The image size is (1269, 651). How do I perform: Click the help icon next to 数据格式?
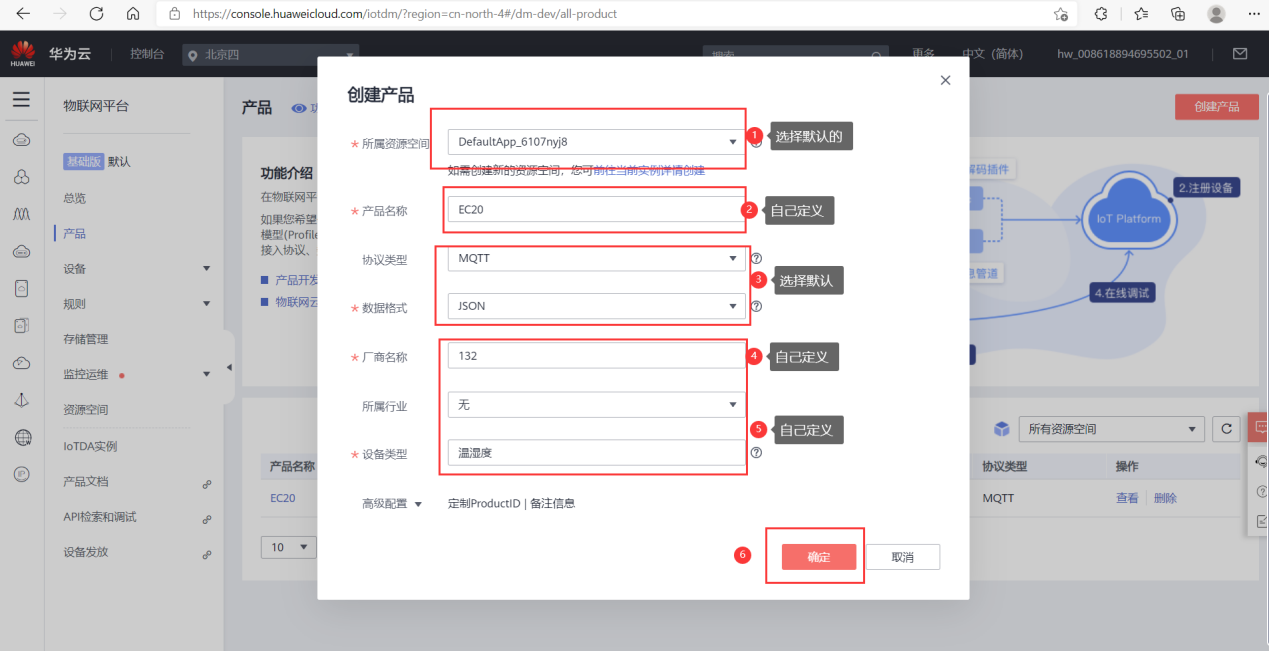(756, 306)
